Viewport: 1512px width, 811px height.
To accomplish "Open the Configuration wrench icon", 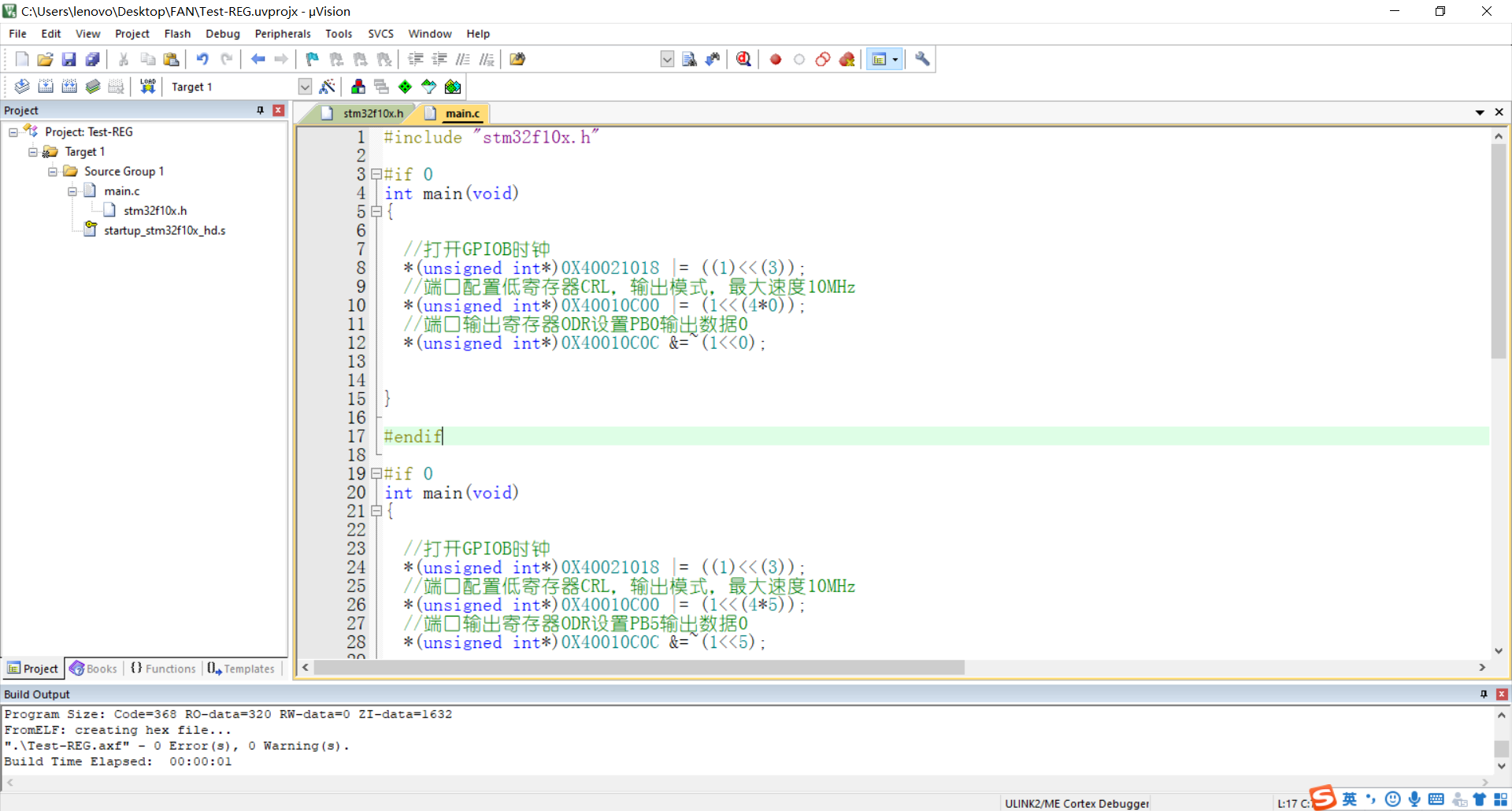I will tap(921, 59).
